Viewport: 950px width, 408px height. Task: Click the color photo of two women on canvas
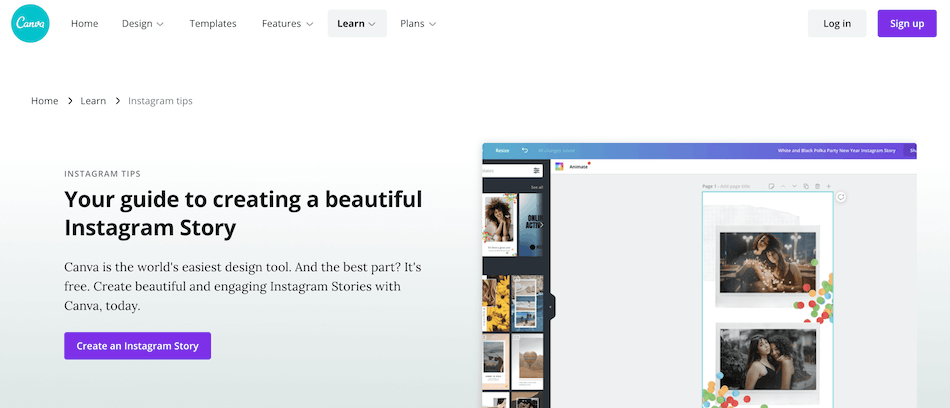768,263
